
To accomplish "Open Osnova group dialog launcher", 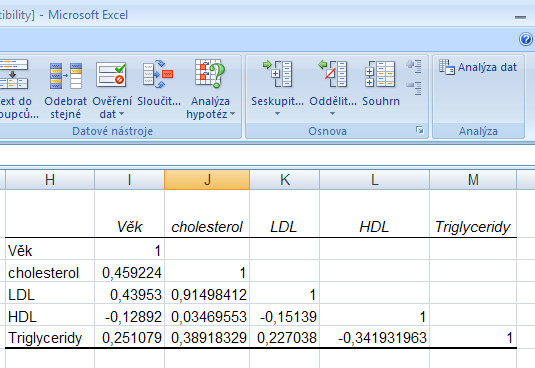I will pyautogui.click(x=420, y=130).
